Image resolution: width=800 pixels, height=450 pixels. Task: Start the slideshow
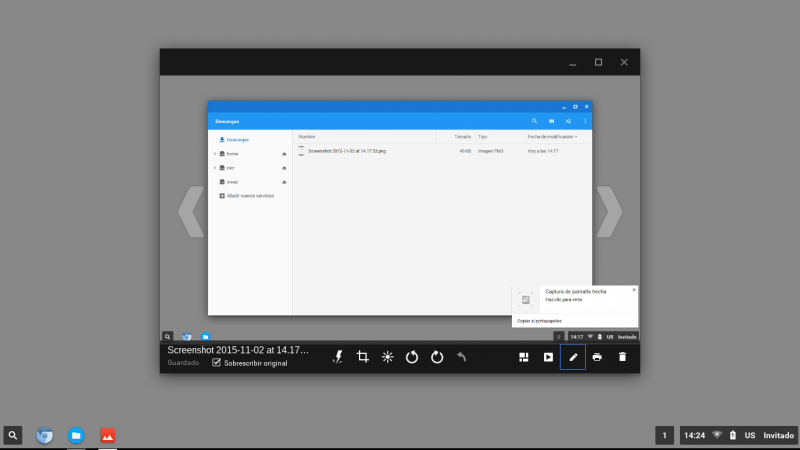pyautogui.click(x=548, y=357)
